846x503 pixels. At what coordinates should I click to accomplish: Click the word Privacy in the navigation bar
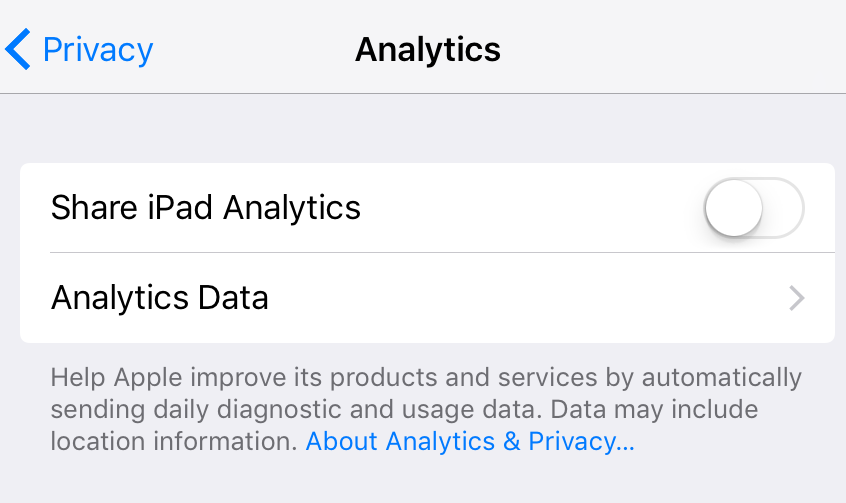[x=98, y=49]
